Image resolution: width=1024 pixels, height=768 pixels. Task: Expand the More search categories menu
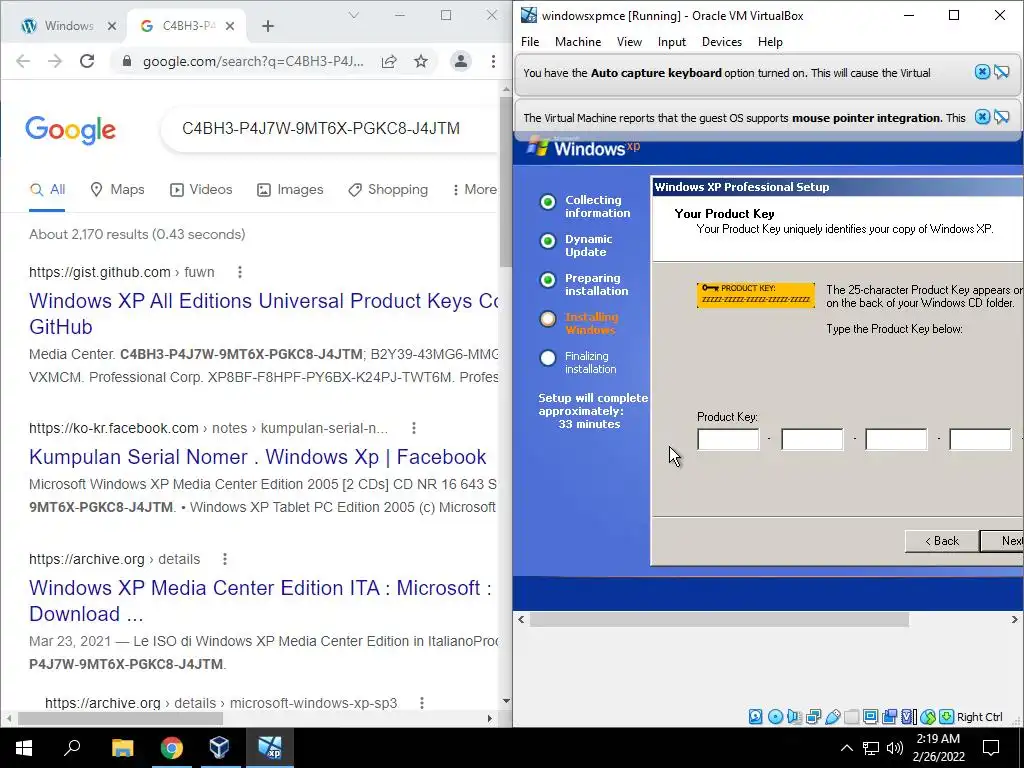pyautogui.click(x=475, y=189)
